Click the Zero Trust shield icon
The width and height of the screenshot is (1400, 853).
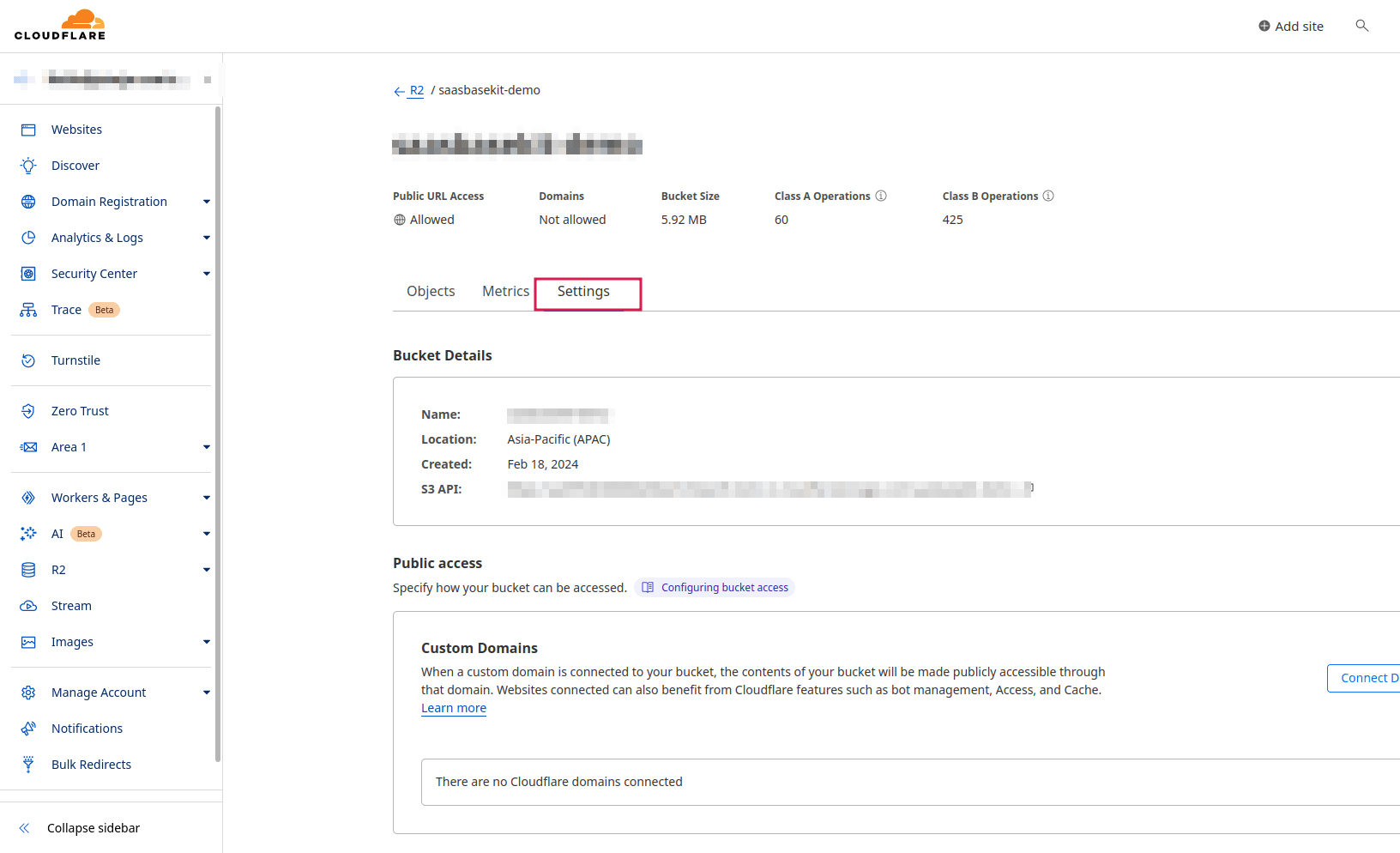point(28,411)
